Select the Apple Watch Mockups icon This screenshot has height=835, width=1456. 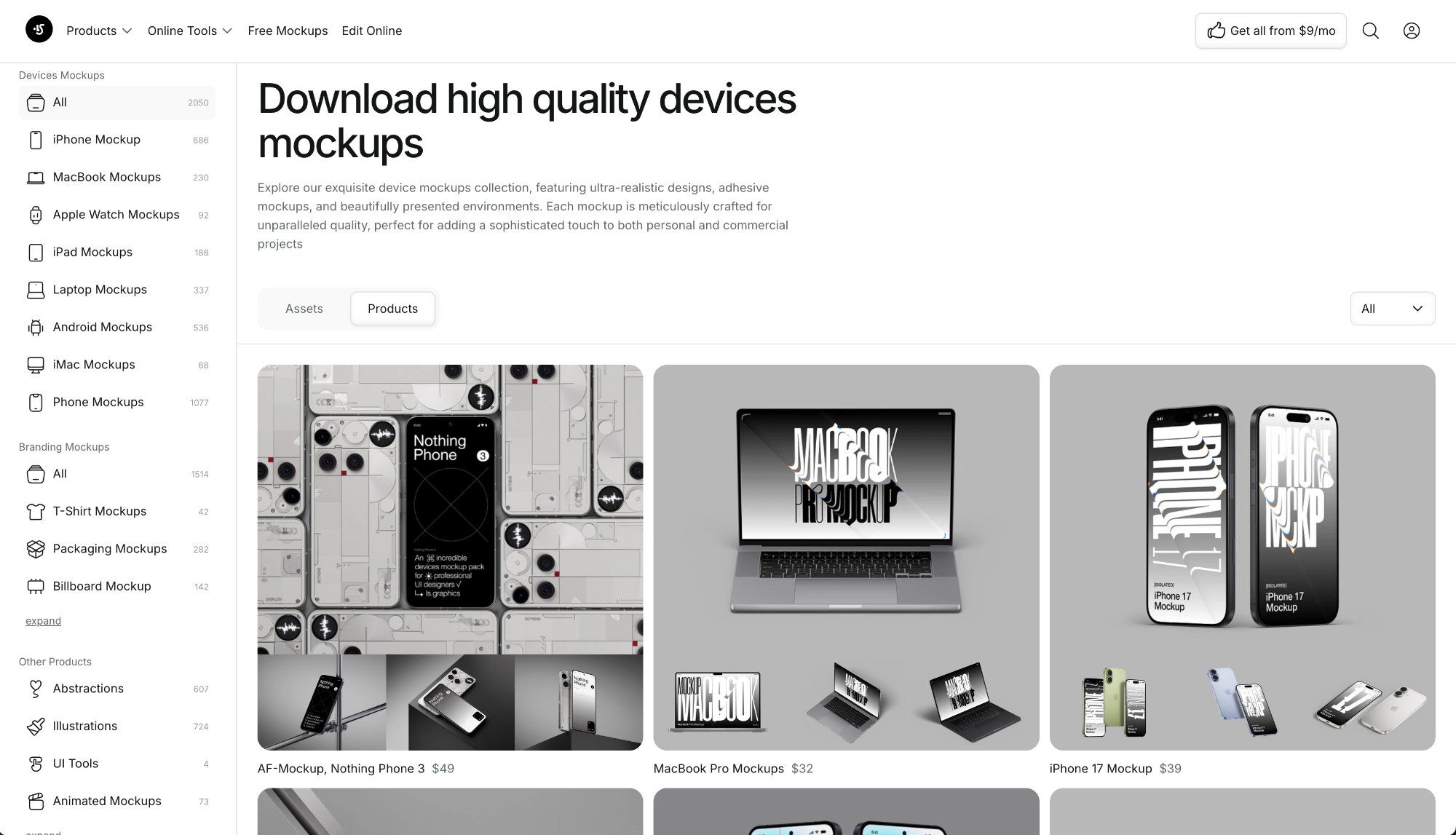click(x=35, y=215)
